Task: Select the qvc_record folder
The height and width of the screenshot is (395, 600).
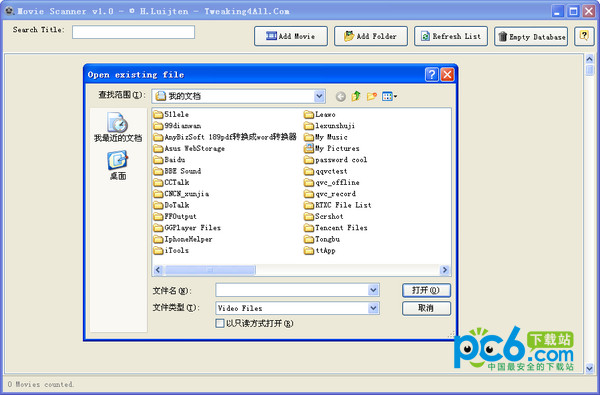Action: pos(330,194)
